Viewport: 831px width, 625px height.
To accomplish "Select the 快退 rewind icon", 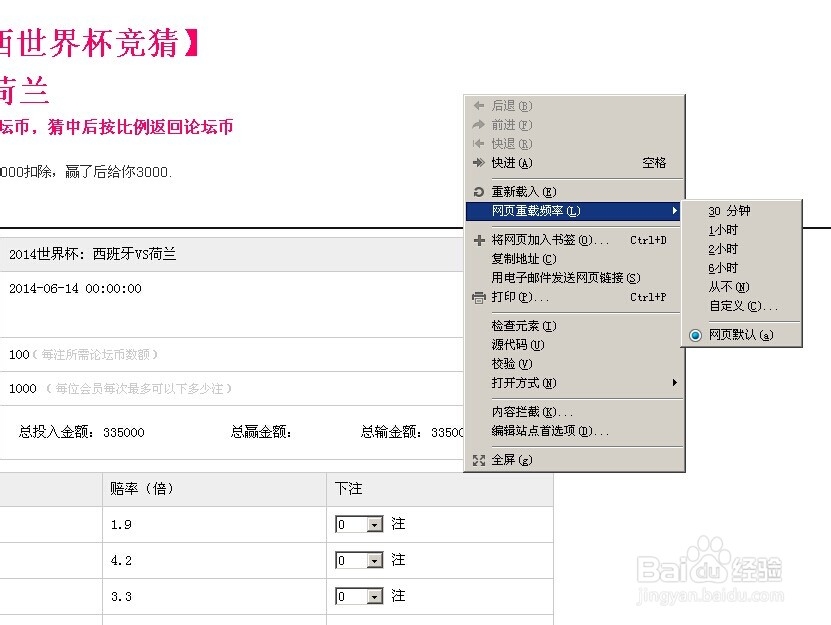I will 477,143.
